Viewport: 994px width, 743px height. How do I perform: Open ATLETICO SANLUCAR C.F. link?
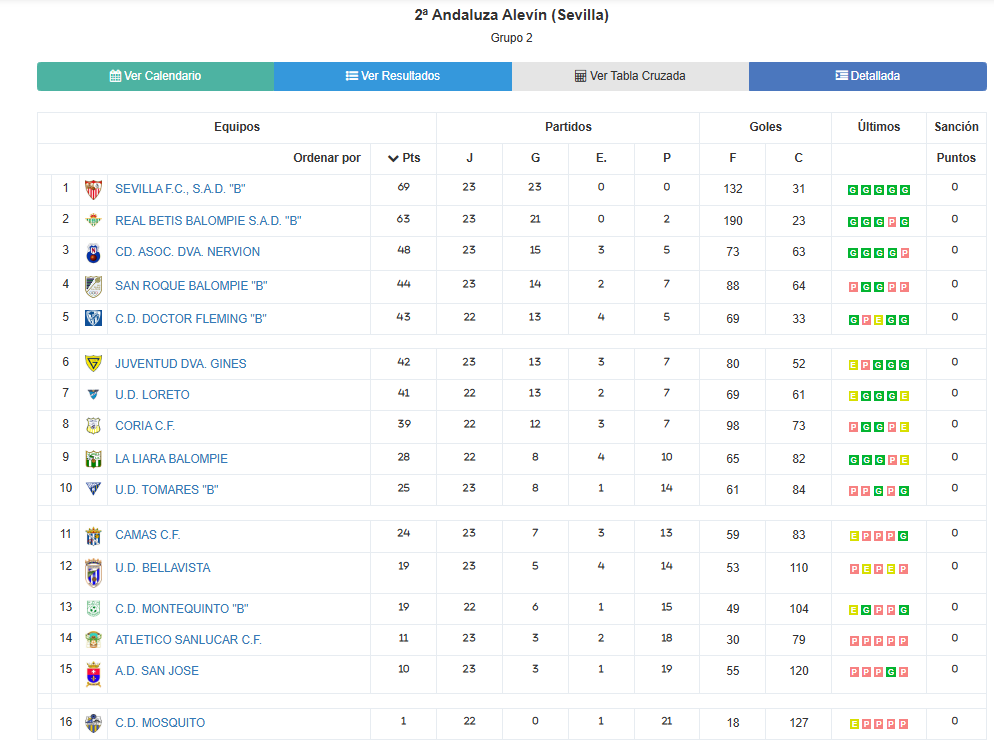click(x=188, y=640)
